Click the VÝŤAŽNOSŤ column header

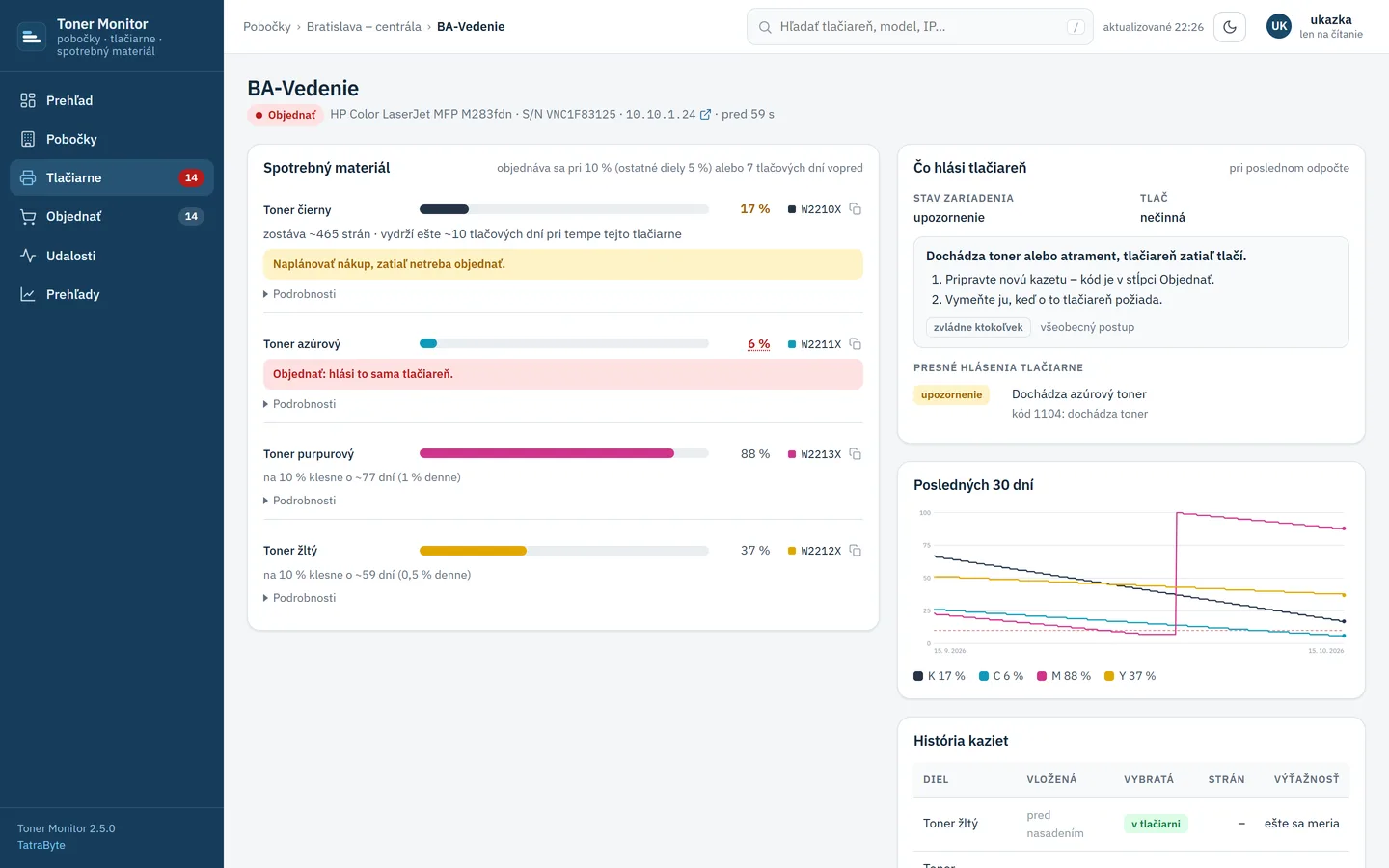click(x=1307, y=779)
